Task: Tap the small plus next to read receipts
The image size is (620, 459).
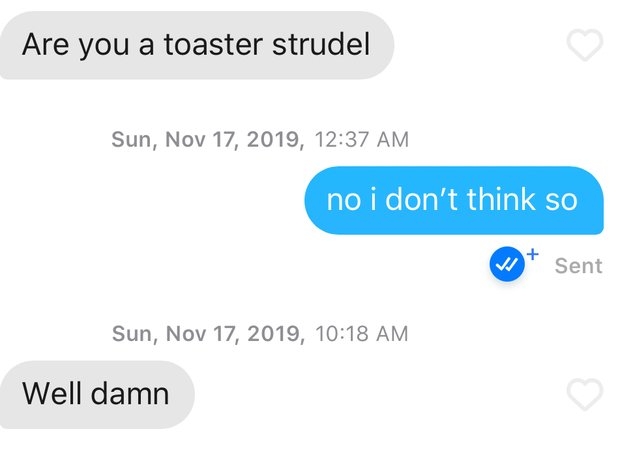Action: [533, 254]
